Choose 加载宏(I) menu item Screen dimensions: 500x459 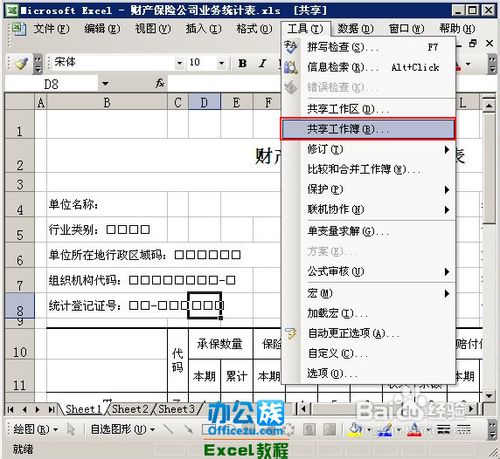tap(368, 313)
